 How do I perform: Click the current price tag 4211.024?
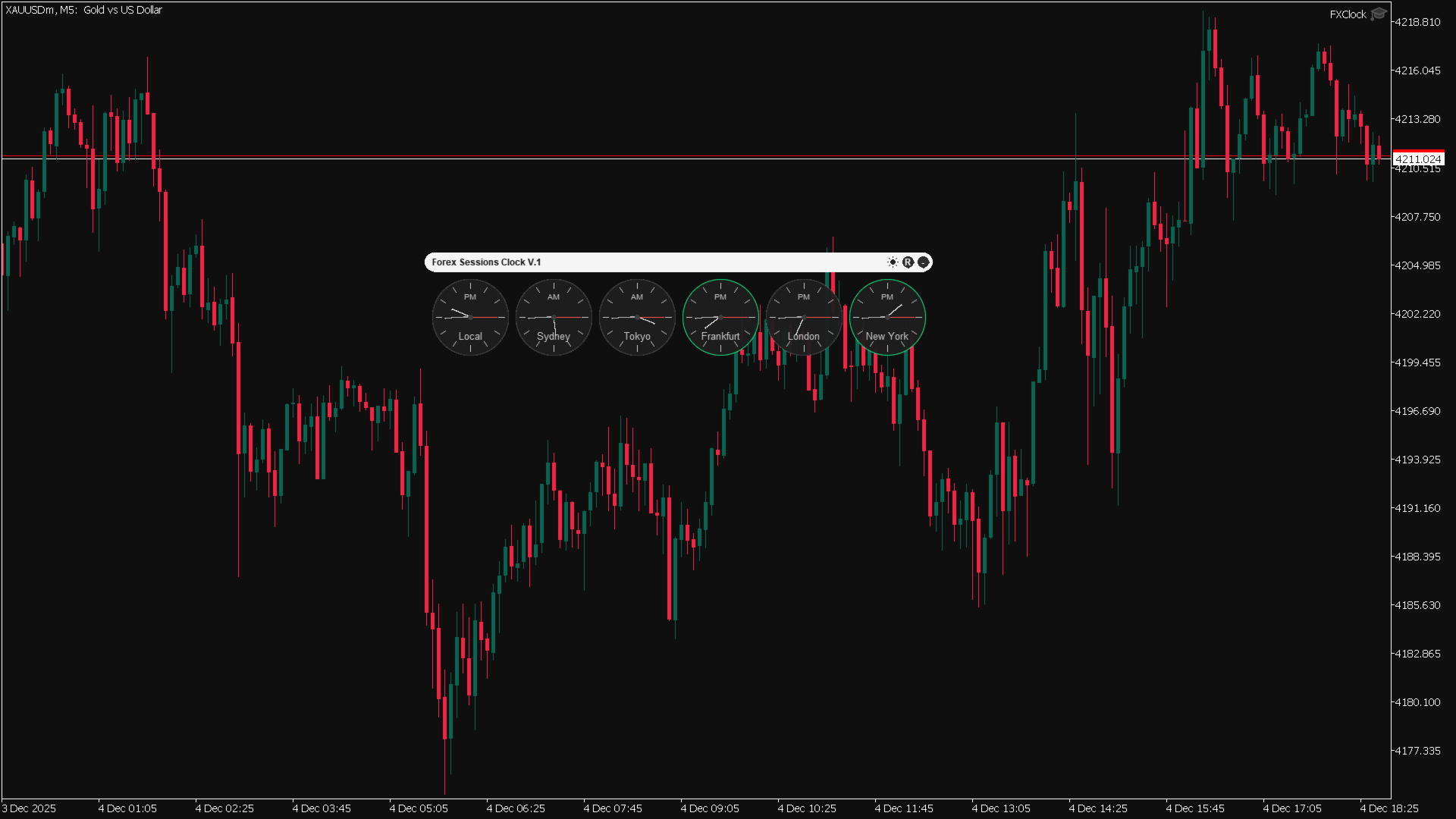(x=1417, y=159)
